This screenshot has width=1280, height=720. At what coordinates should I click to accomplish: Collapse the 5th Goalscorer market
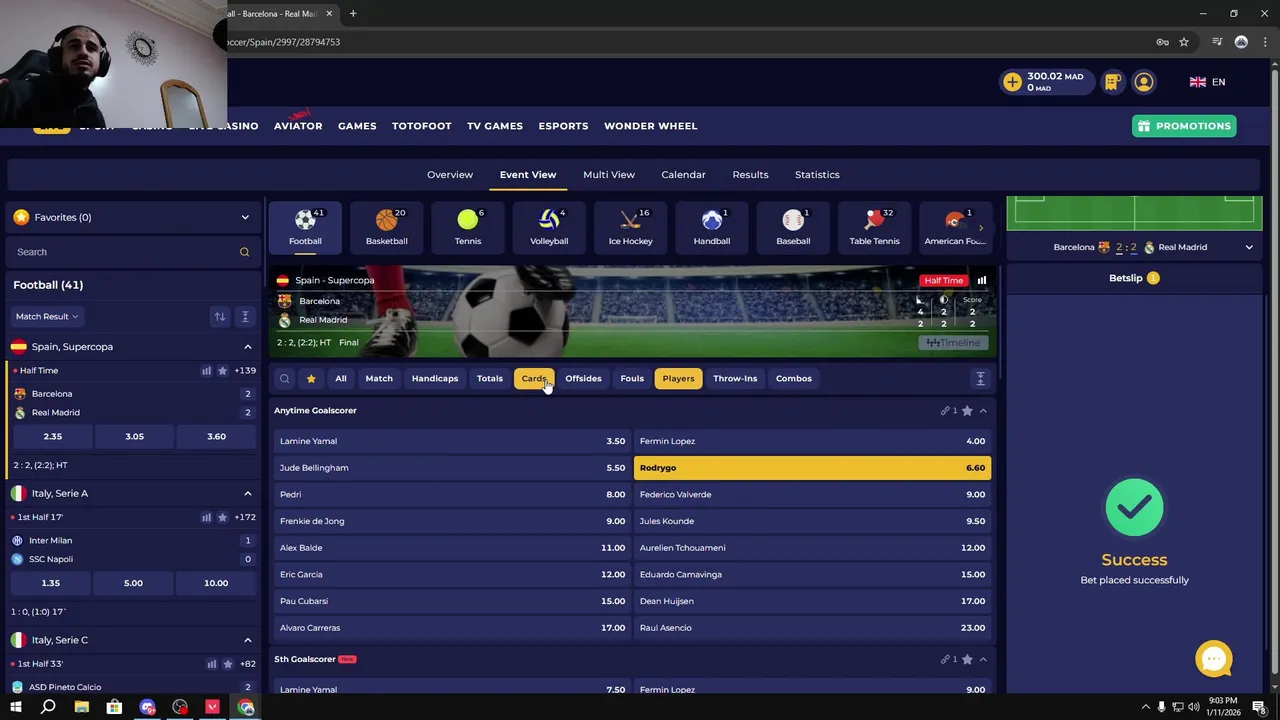(983, 660)
